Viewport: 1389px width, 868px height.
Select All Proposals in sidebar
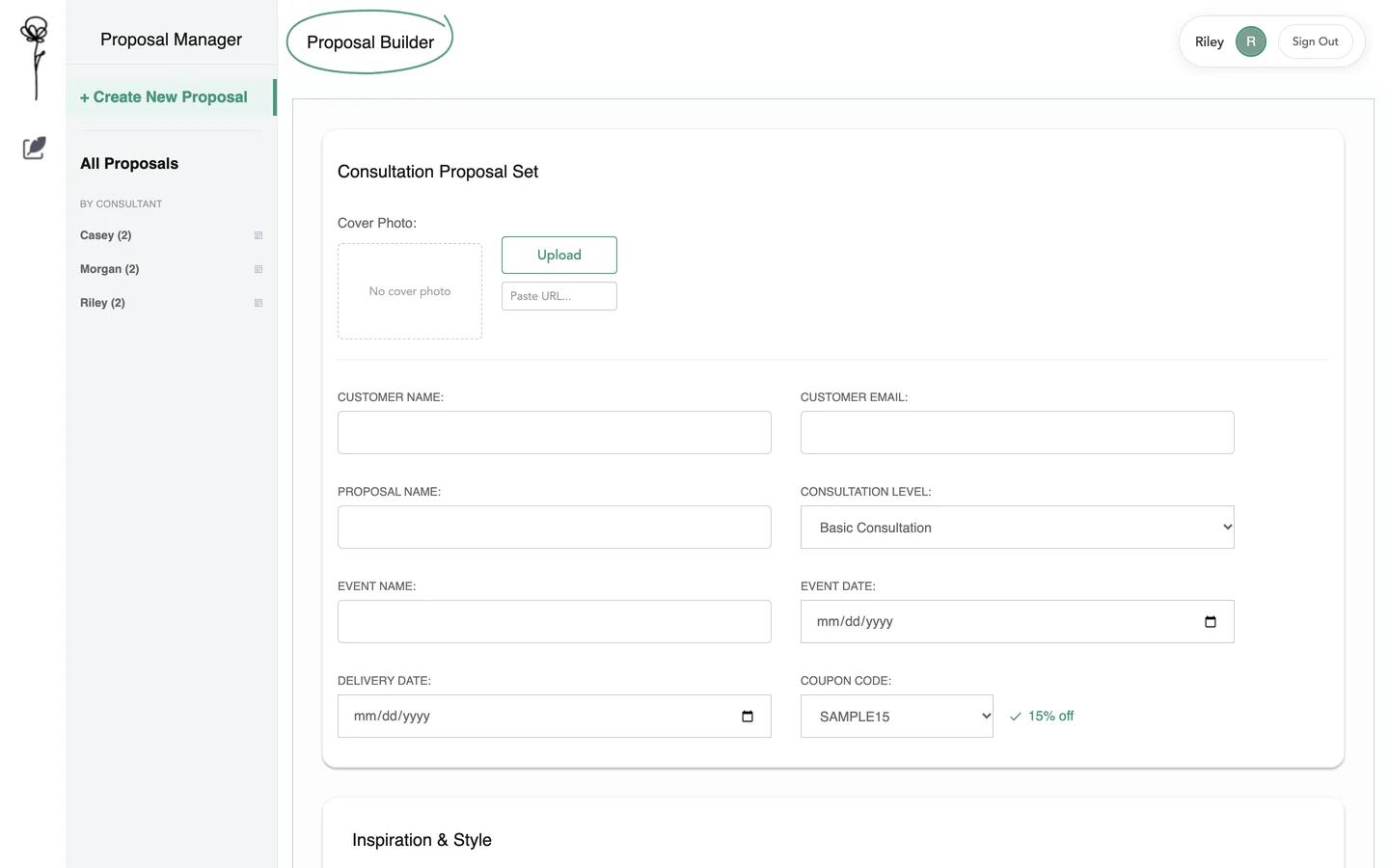129,164
